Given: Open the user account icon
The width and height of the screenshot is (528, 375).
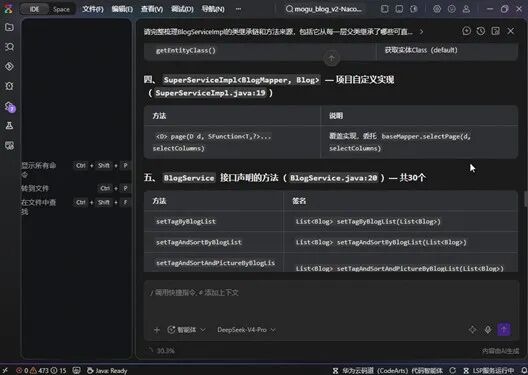Looking at the screenshot, I should click(466, 9).
